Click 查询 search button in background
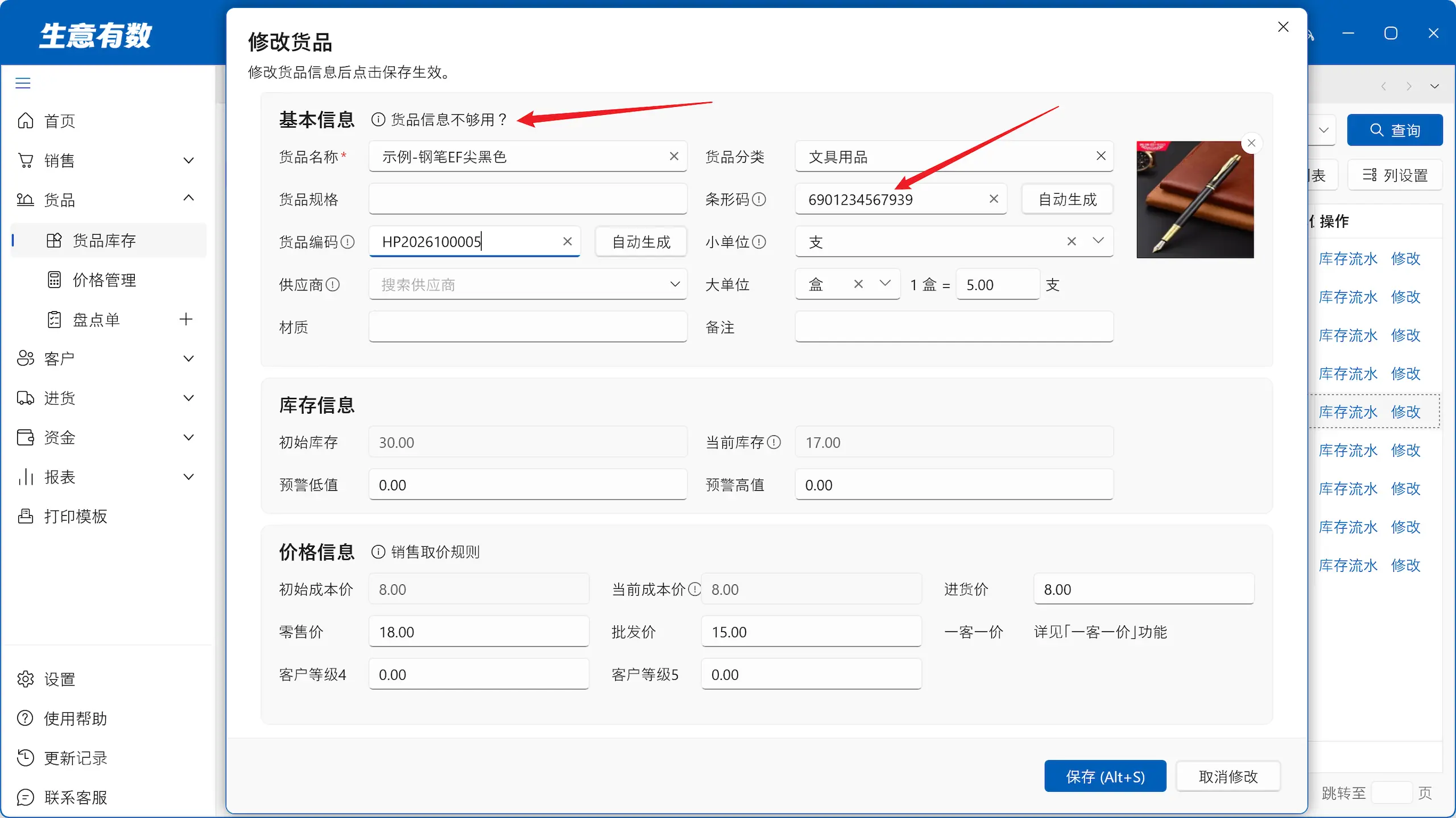This screenshot has width=1456, height=818. click(1395, 130)
